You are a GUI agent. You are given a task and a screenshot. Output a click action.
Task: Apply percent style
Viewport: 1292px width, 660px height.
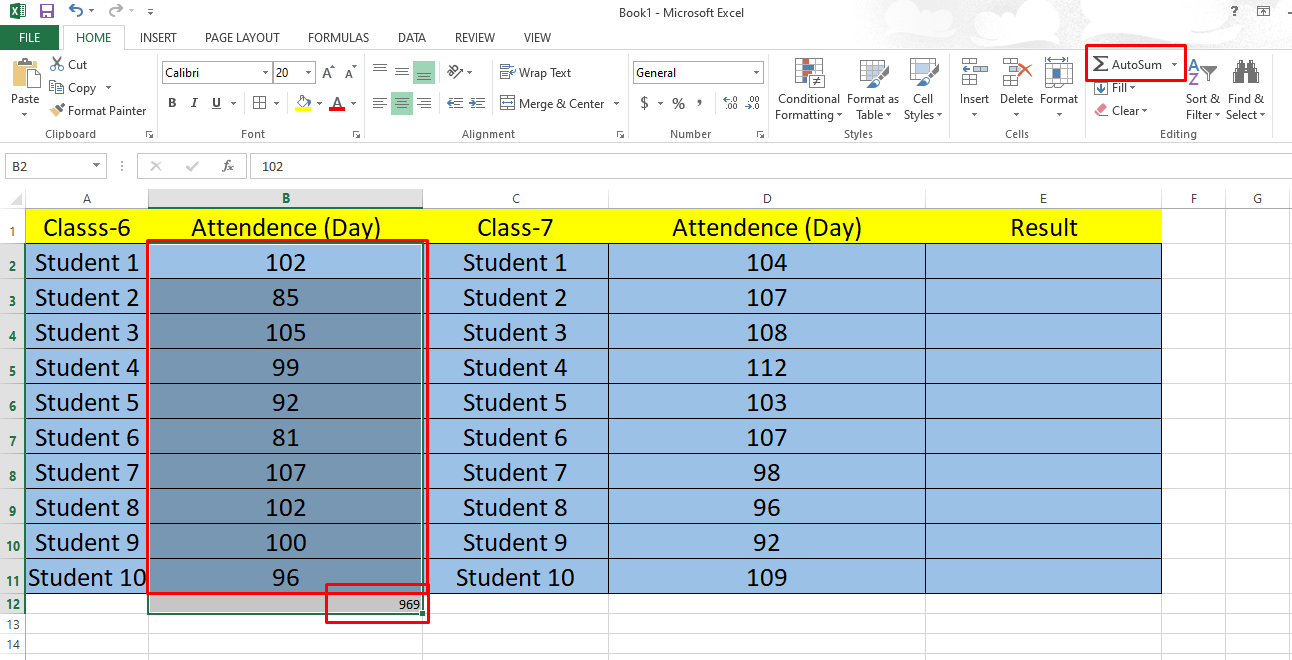click(679, 103)
